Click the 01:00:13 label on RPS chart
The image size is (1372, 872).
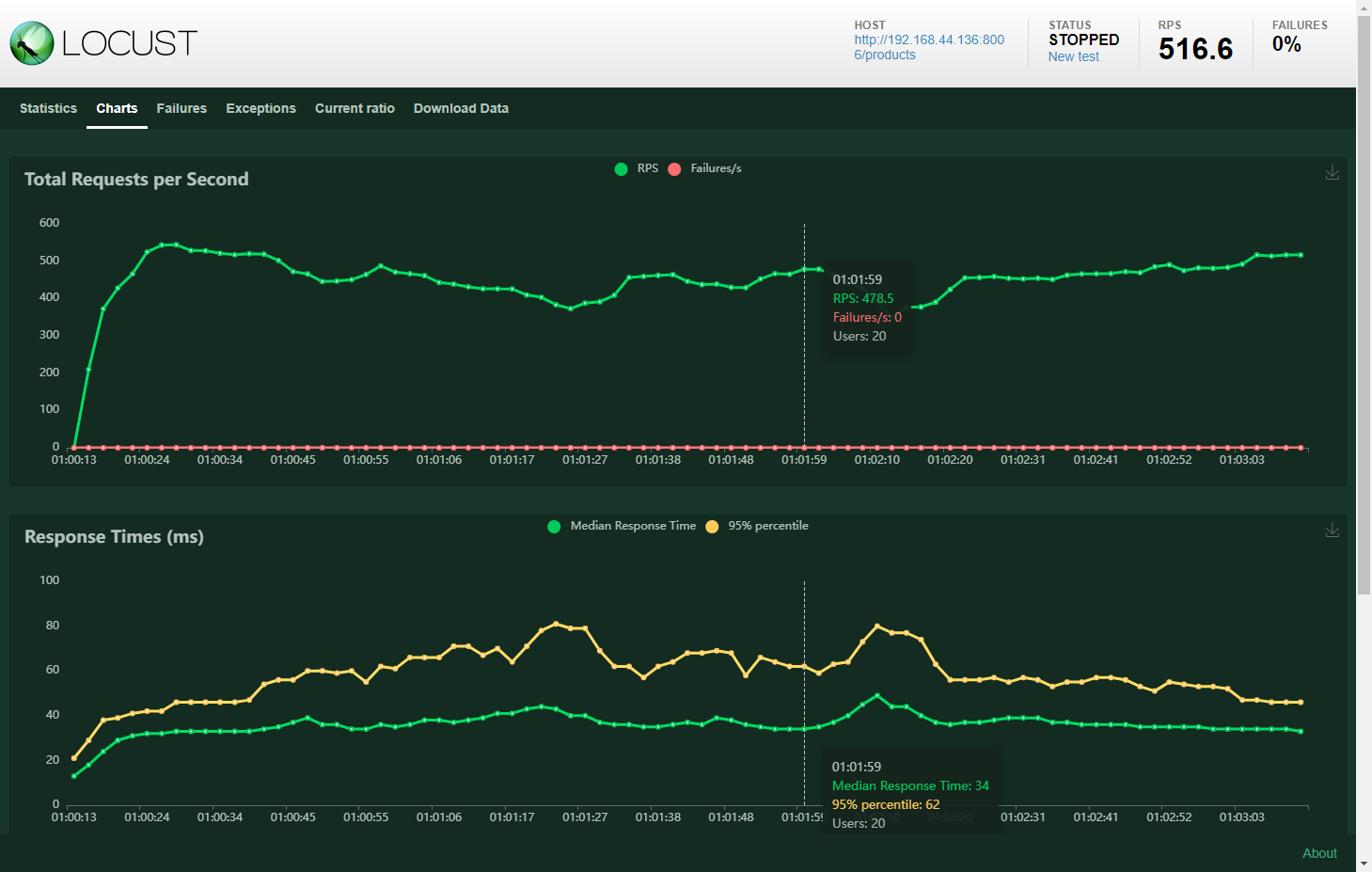tap(73, 460)
